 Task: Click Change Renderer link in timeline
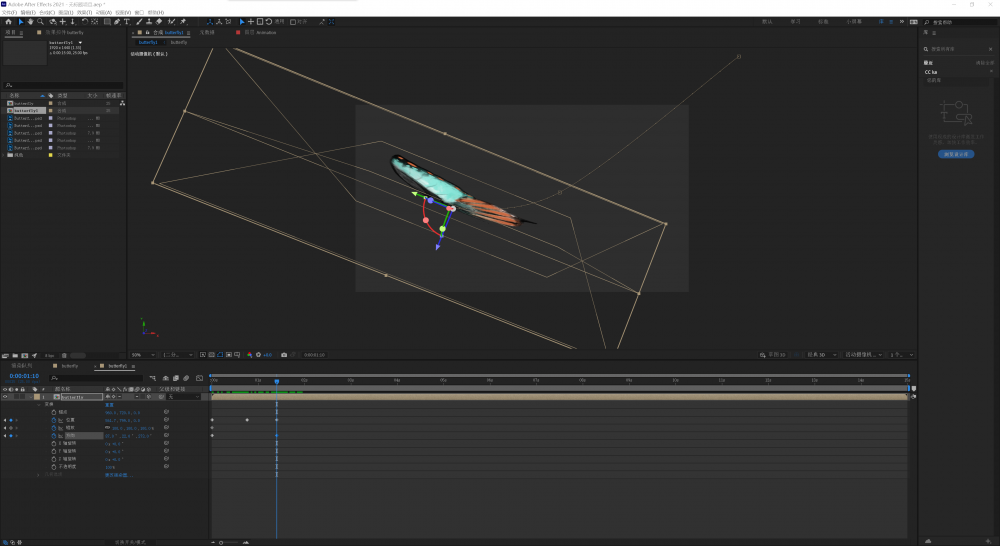click(119, 475)
